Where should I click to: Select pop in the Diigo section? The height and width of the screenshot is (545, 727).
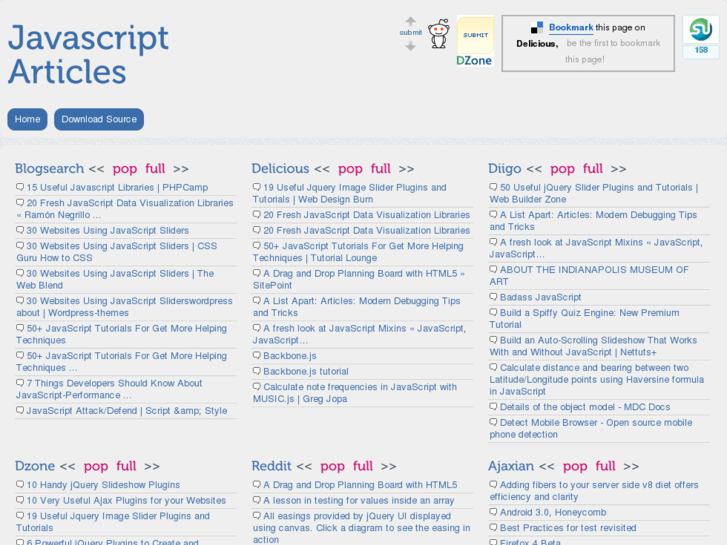tap(562, 169)
